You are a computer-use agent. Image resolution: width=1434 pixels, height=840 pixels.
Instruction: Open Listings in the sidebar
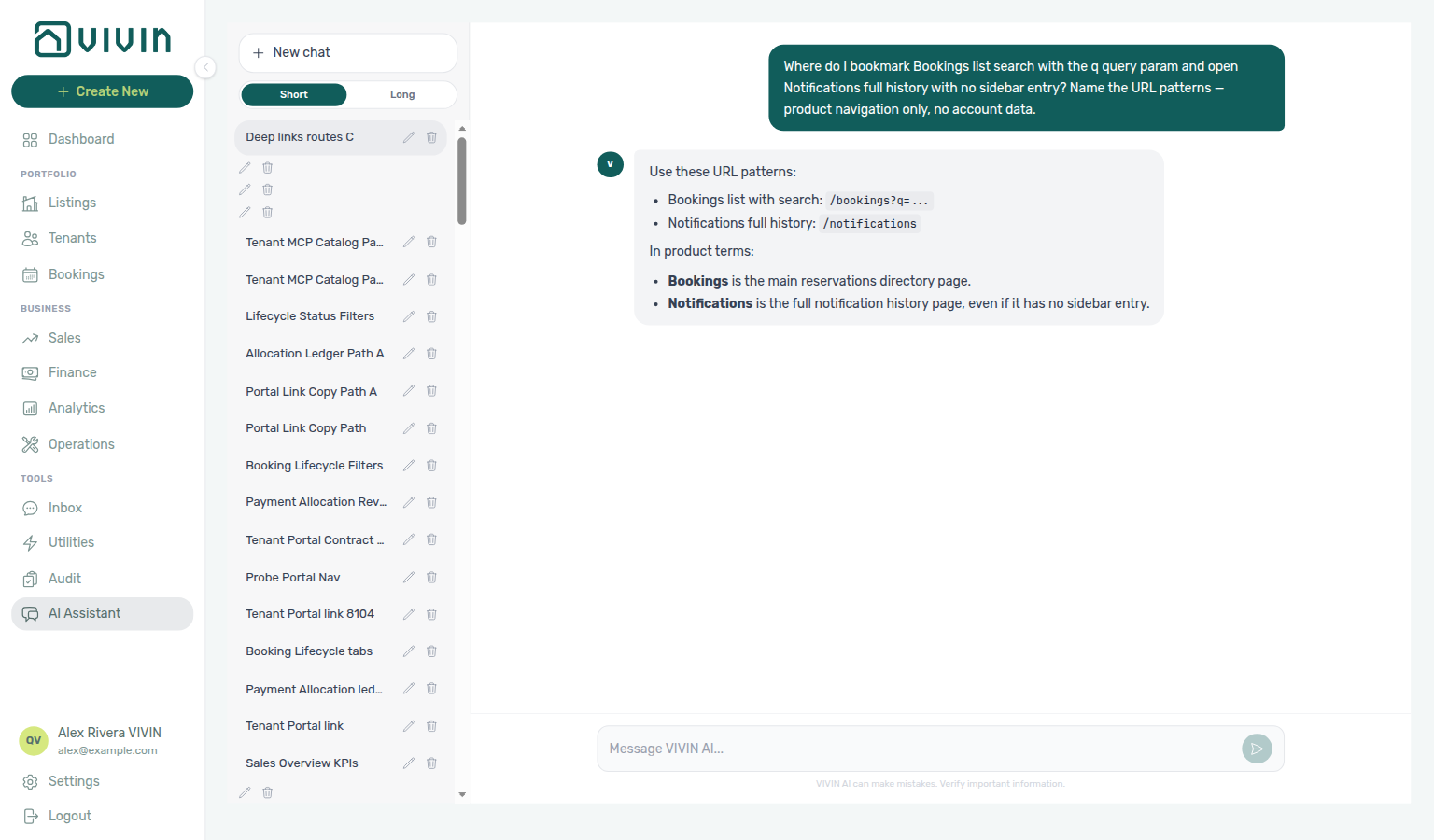tap(72, 203)
